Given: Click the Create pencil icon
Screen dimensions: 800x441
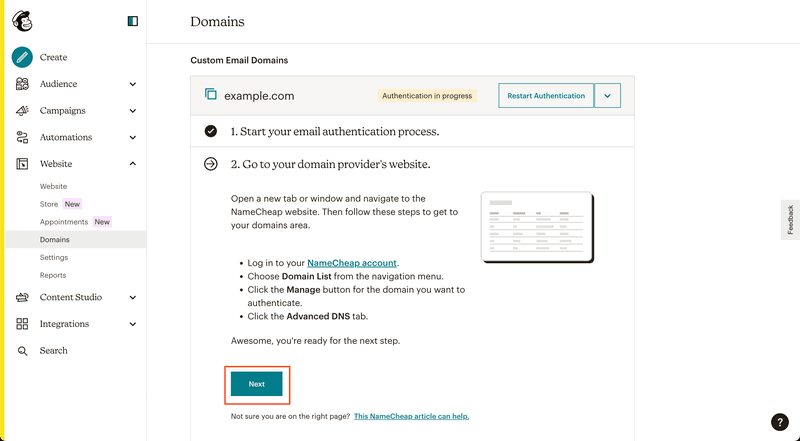Looking at the screenshot, I should pos(22,57).
